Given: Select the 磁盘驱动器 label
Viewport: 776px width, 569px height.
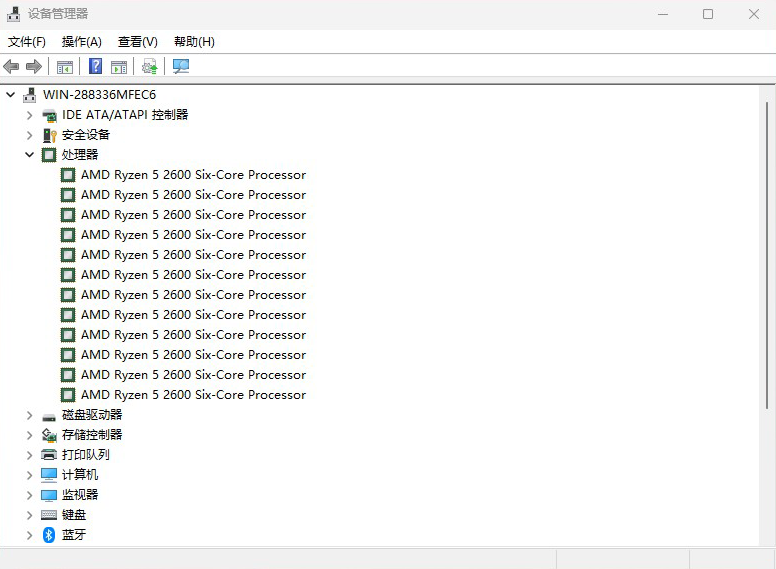Looking at the screenshot, I should tap(92, 415).
